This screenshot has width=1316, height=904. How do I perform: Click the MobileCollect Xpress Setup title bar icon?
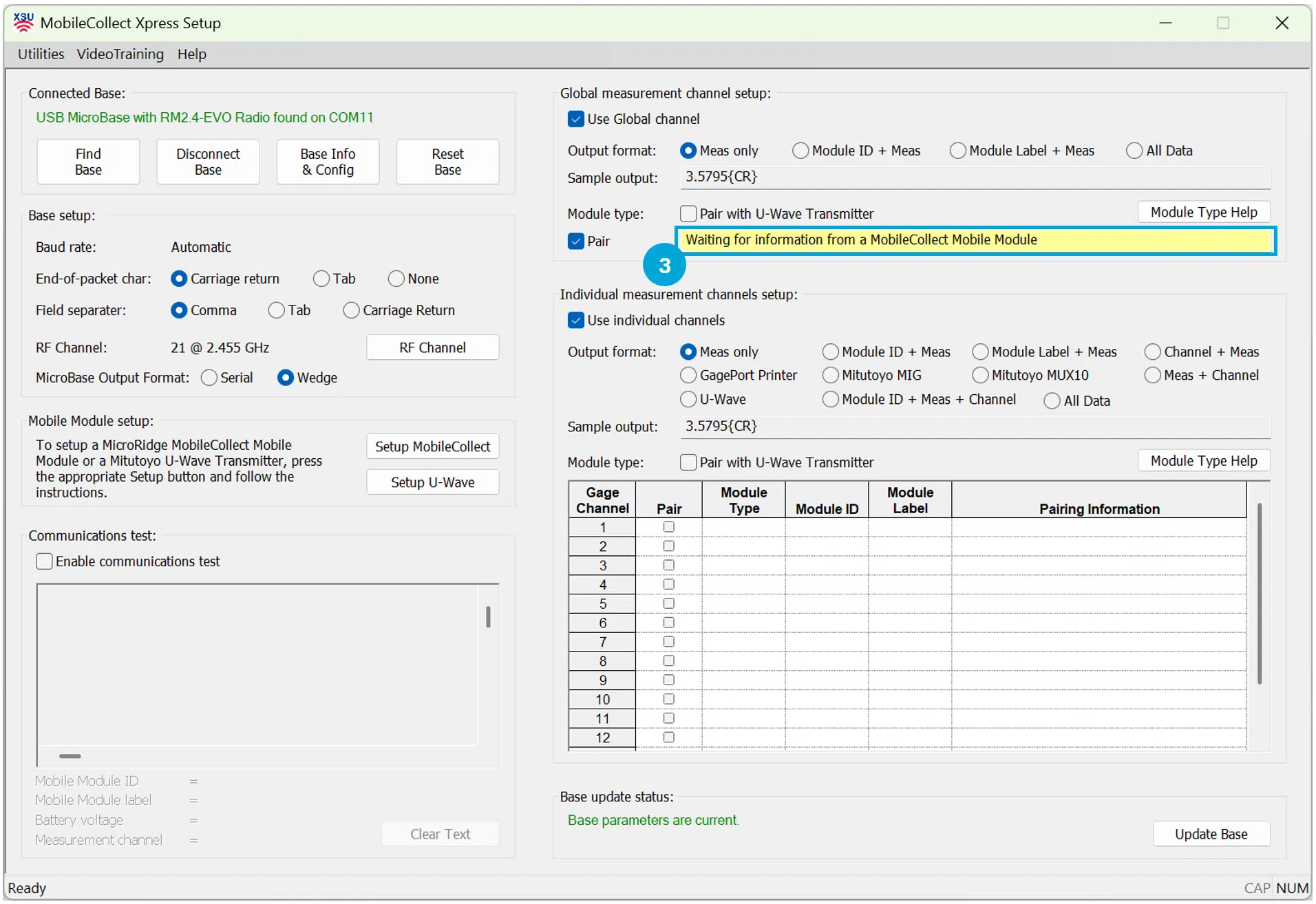tap(23, 23)
